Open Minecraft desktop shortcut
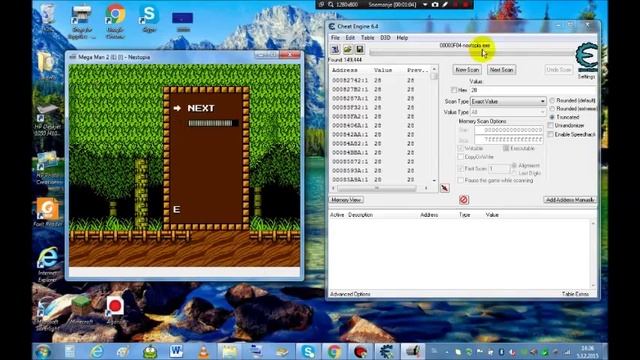Image resolution: width=640 pixels, height=360 pixels. tap(81, 310)
